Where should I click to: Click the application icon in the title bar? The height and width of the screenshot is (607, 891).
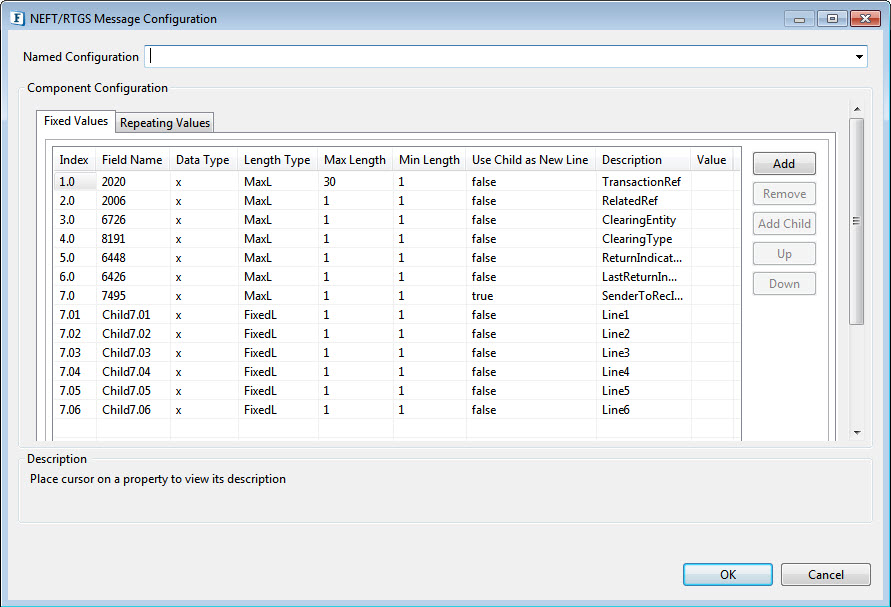tap(17, 19)
